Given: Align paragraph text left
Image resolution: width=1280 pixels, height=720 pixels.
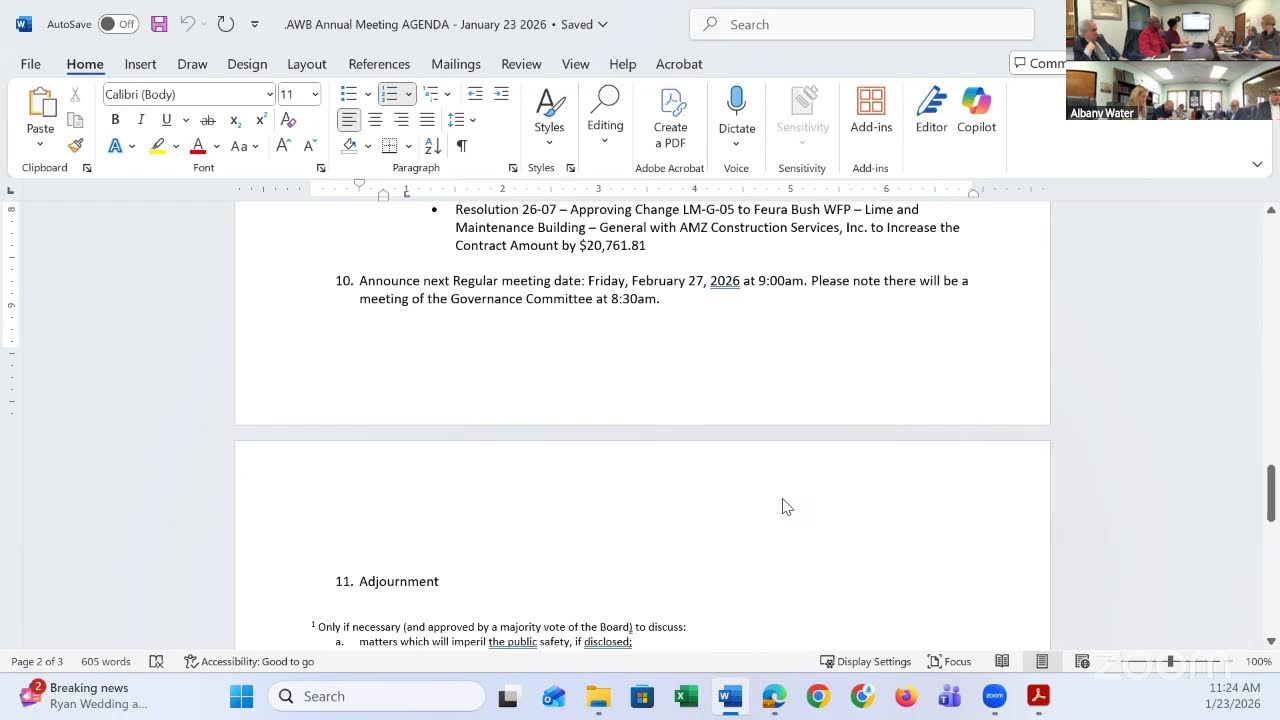Looking at the screenshot, I should 348,120.
